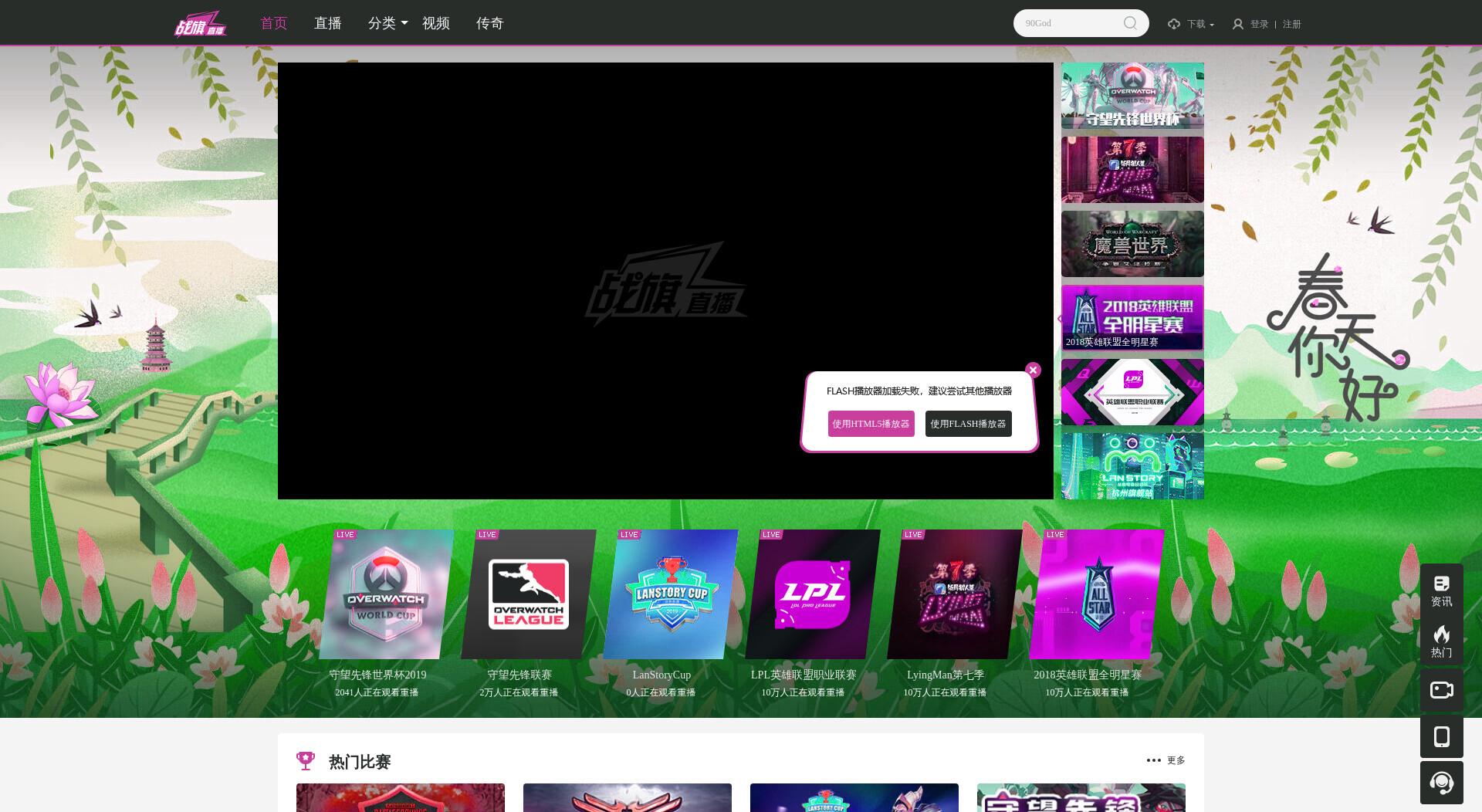Select LAN STORY sidebar channel thumbnail

coord(1132,466)
